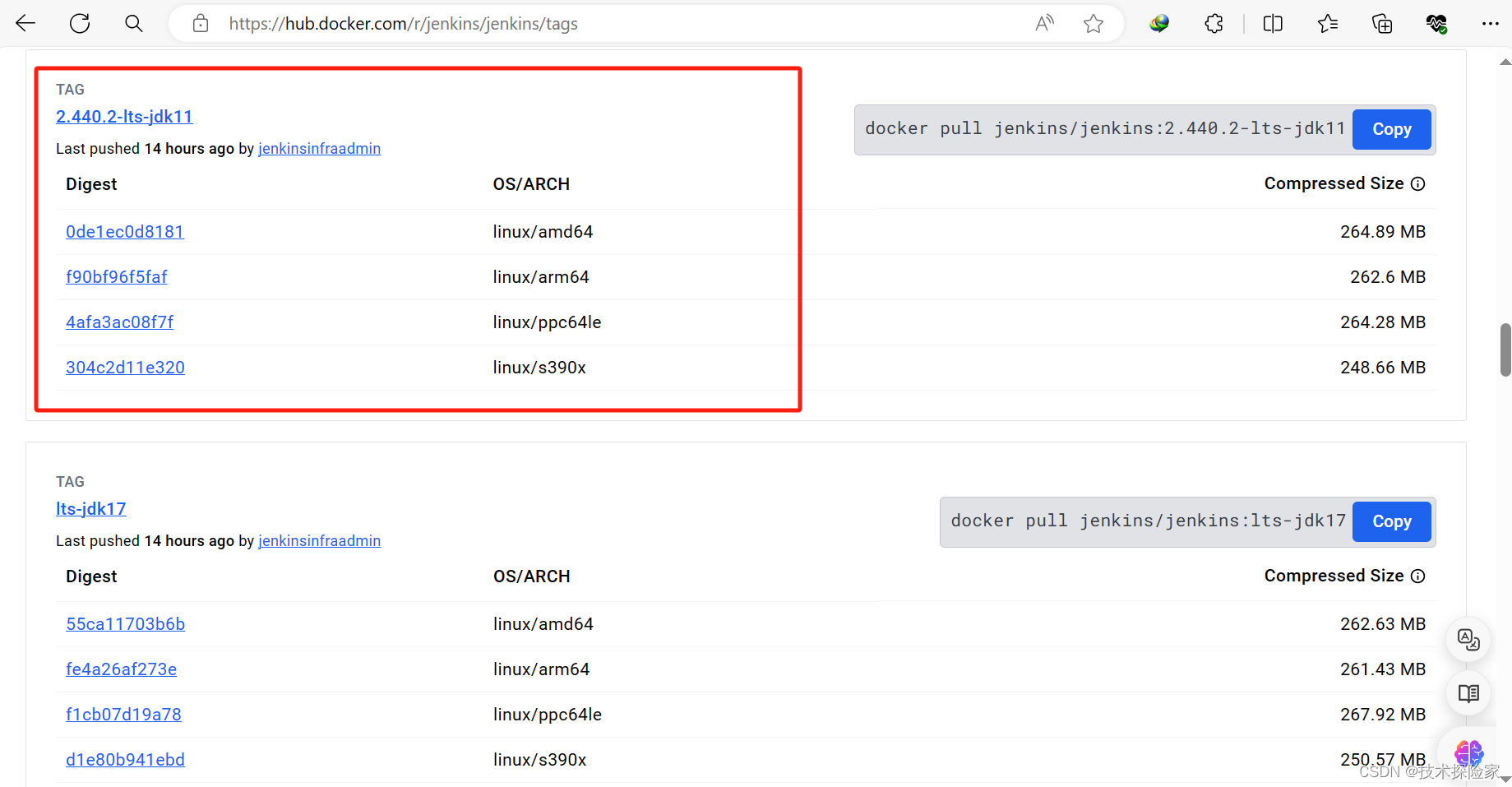Open the 2.440.2-lts-jdk11 tag link
The width and height of the screenshot is (1512, 787).
[124, 117]
